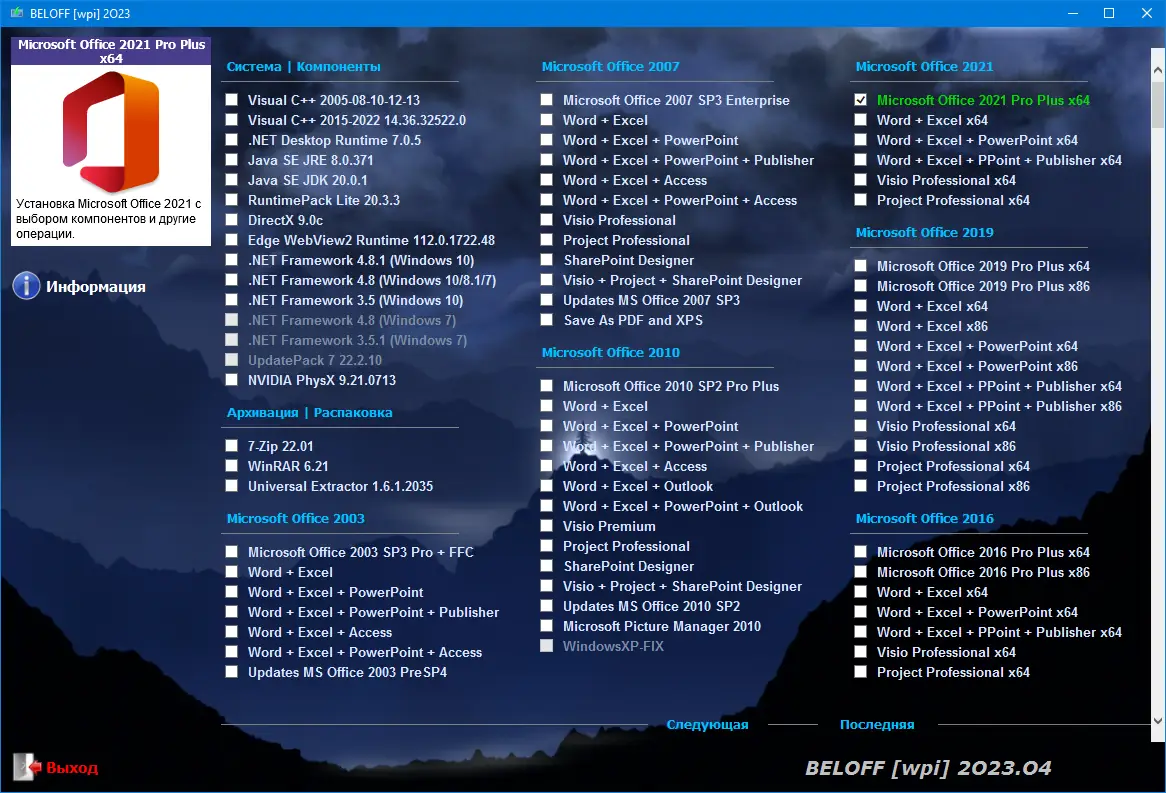The width and height of the screenshot is (1166, 793).
Task: Go to Следующая next page
Action: [707, 725]
